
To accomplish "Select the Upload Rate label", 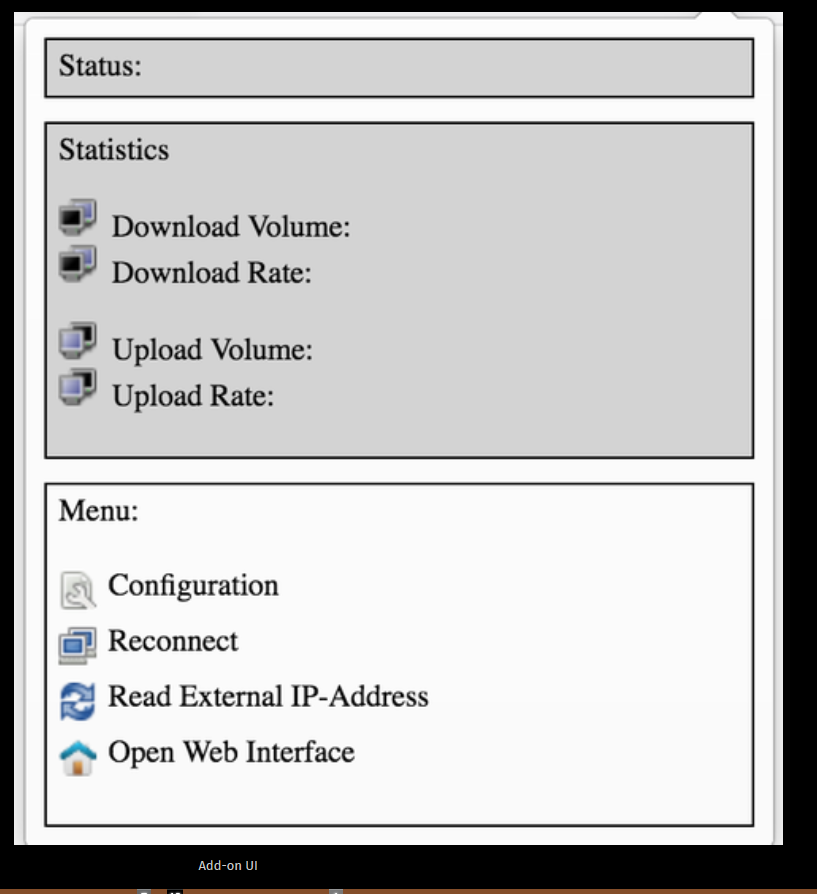I will [x=193, y=396].
